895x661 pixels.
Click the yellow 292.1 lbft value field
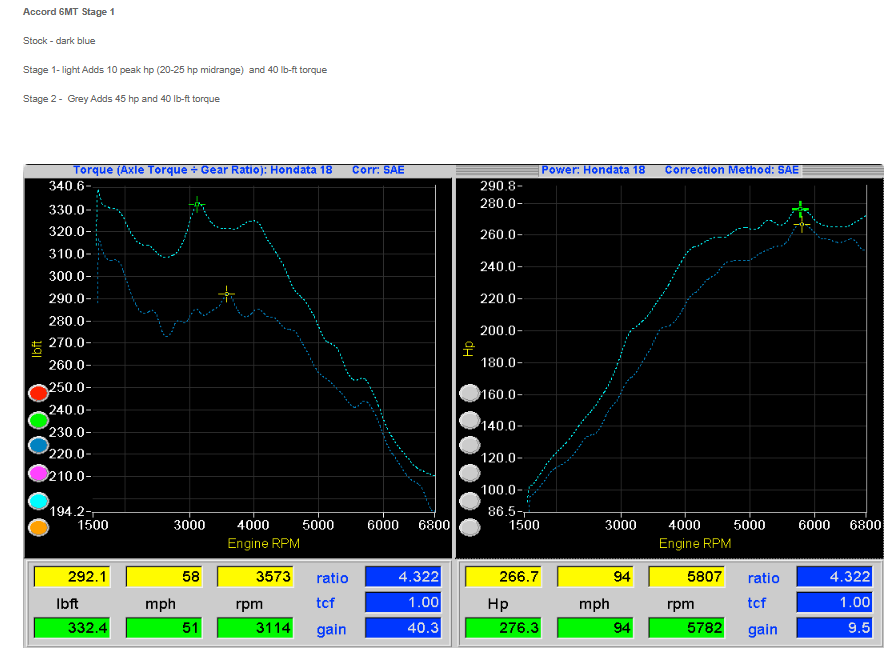tap(72, 577)
